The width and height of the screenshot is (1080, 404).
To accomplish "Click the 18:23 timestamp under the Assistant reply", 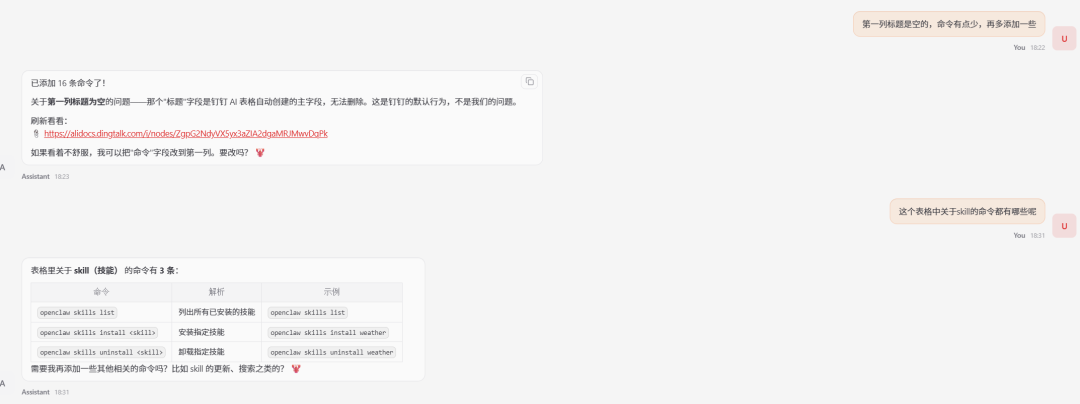I will coord(62,177).
